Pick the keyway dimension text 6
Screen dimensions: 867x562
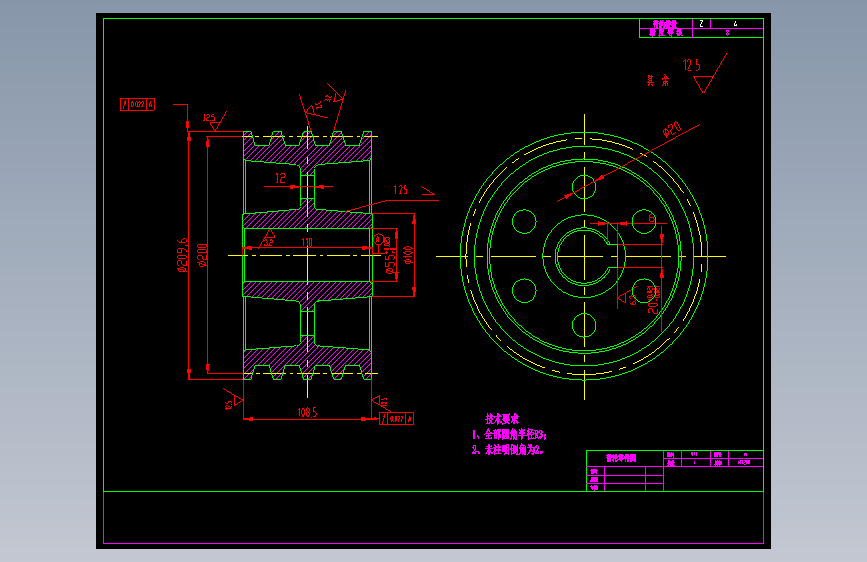(x=651, y=218)
